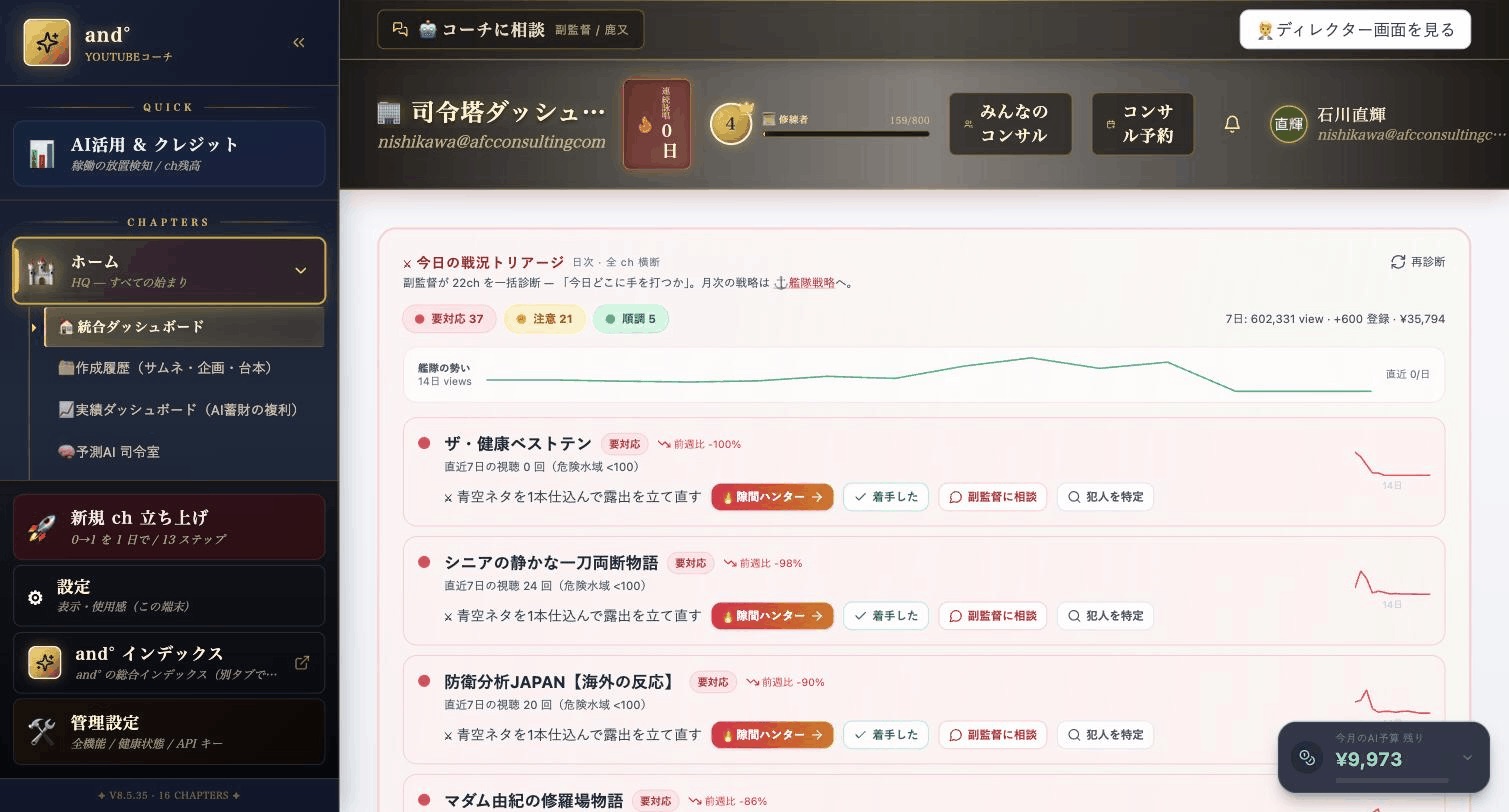The image size is (1509, 812).
Task: Collapse the sidebar with double chevron
Action: tap(298, 42)
